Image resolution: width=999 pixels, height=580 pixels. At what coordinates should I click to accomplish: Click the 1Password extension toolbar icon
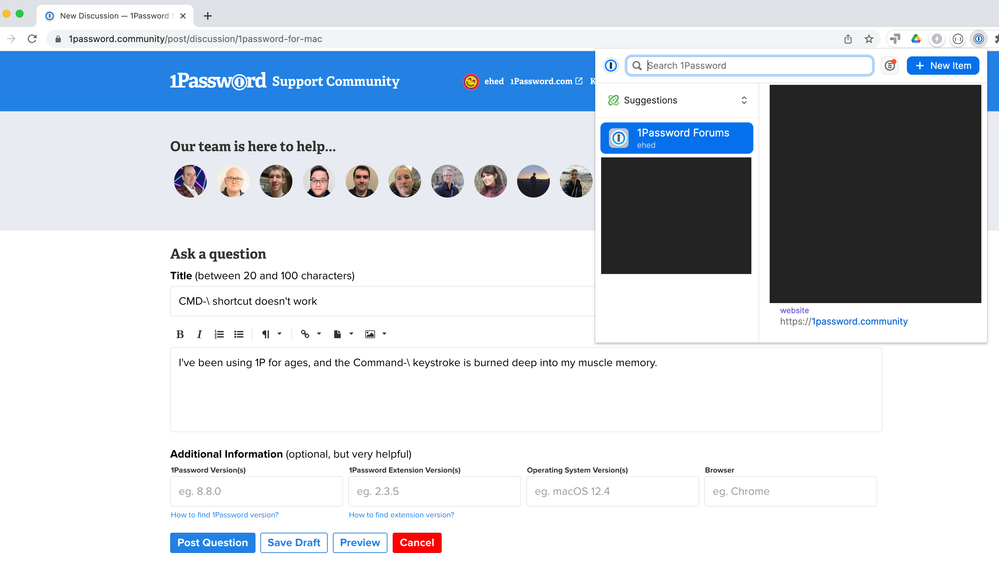pos(979,39)
